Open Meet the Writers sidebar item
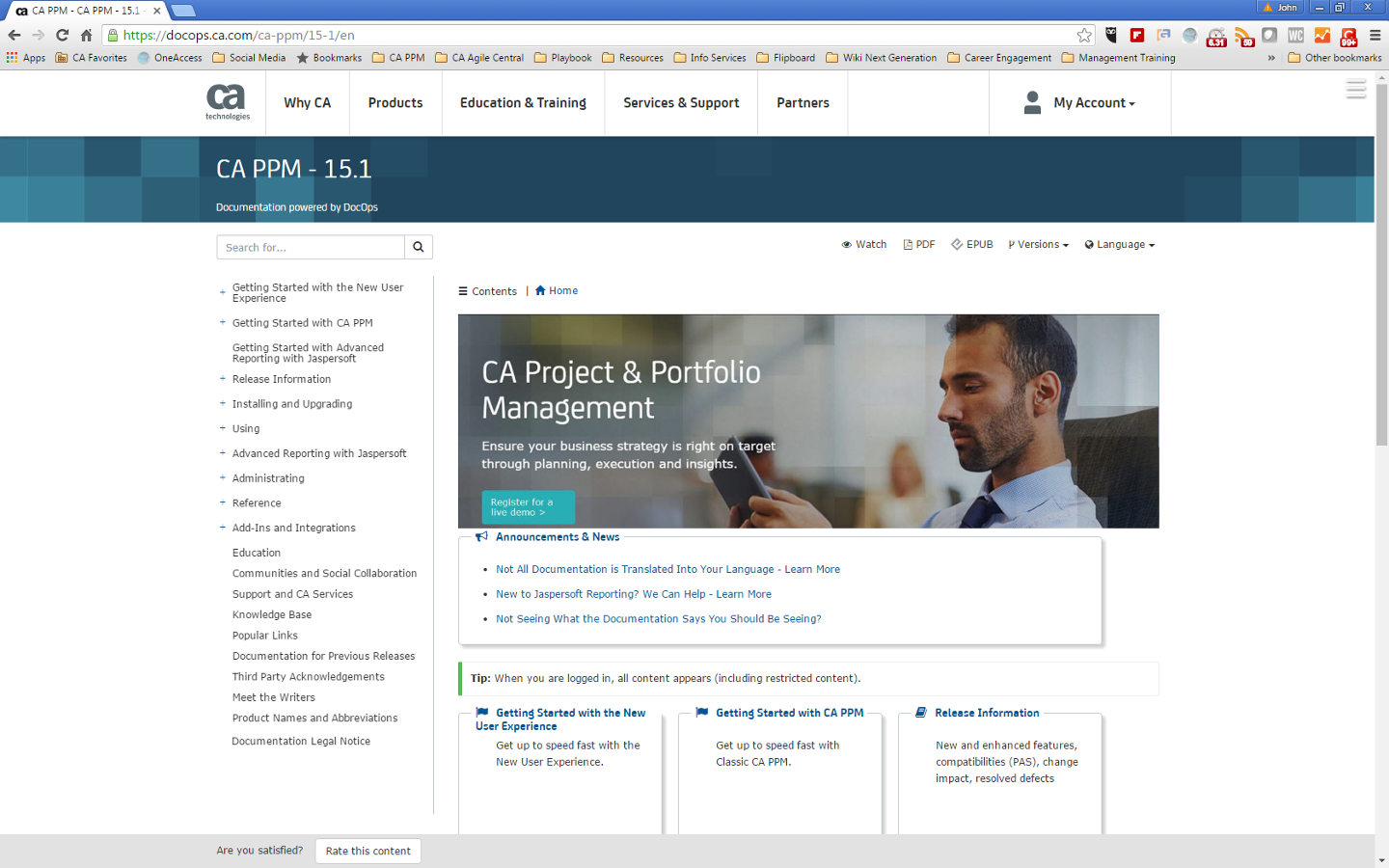1389x868 pixels. pyautogui.click(x=274, y=697)
